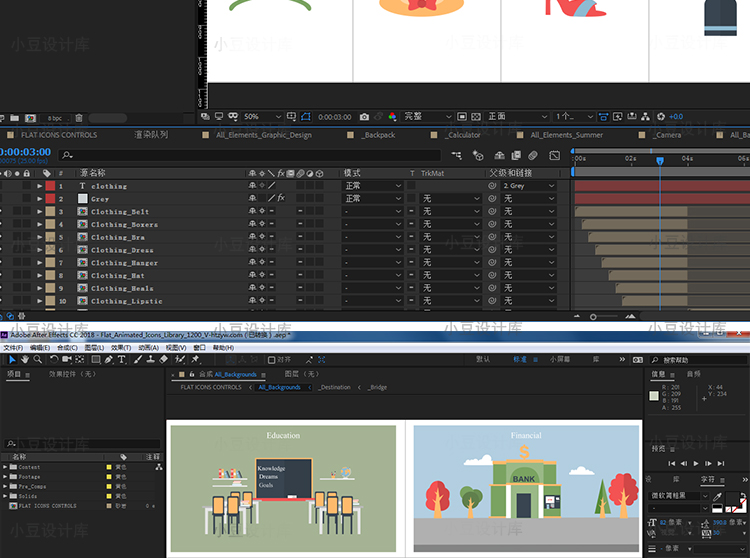Click the _Destination breadcrumb link
Image resolution: width=750 pixels, height=558 pixels.
(x=335, y=387)
